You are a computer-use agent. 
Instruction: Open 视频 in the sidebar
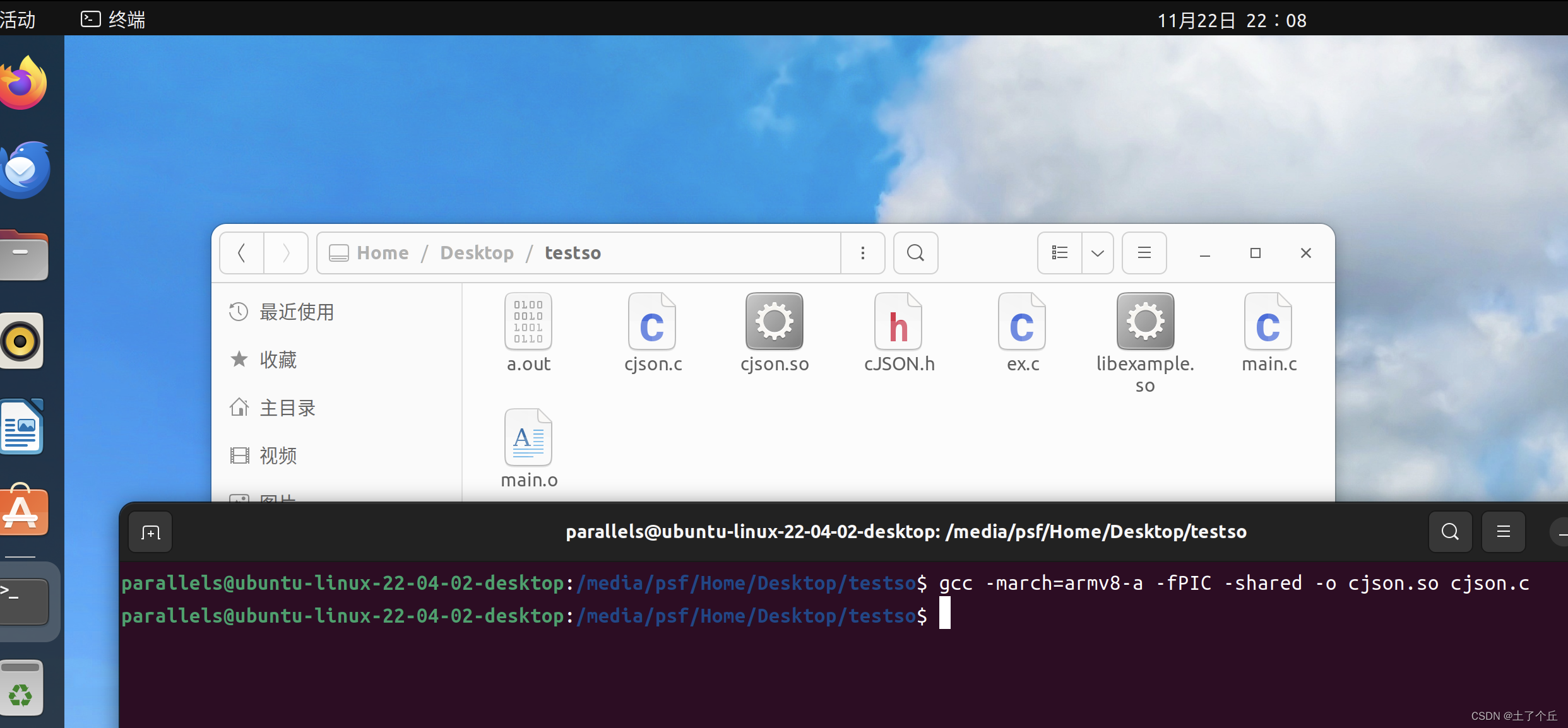[337, 455]
